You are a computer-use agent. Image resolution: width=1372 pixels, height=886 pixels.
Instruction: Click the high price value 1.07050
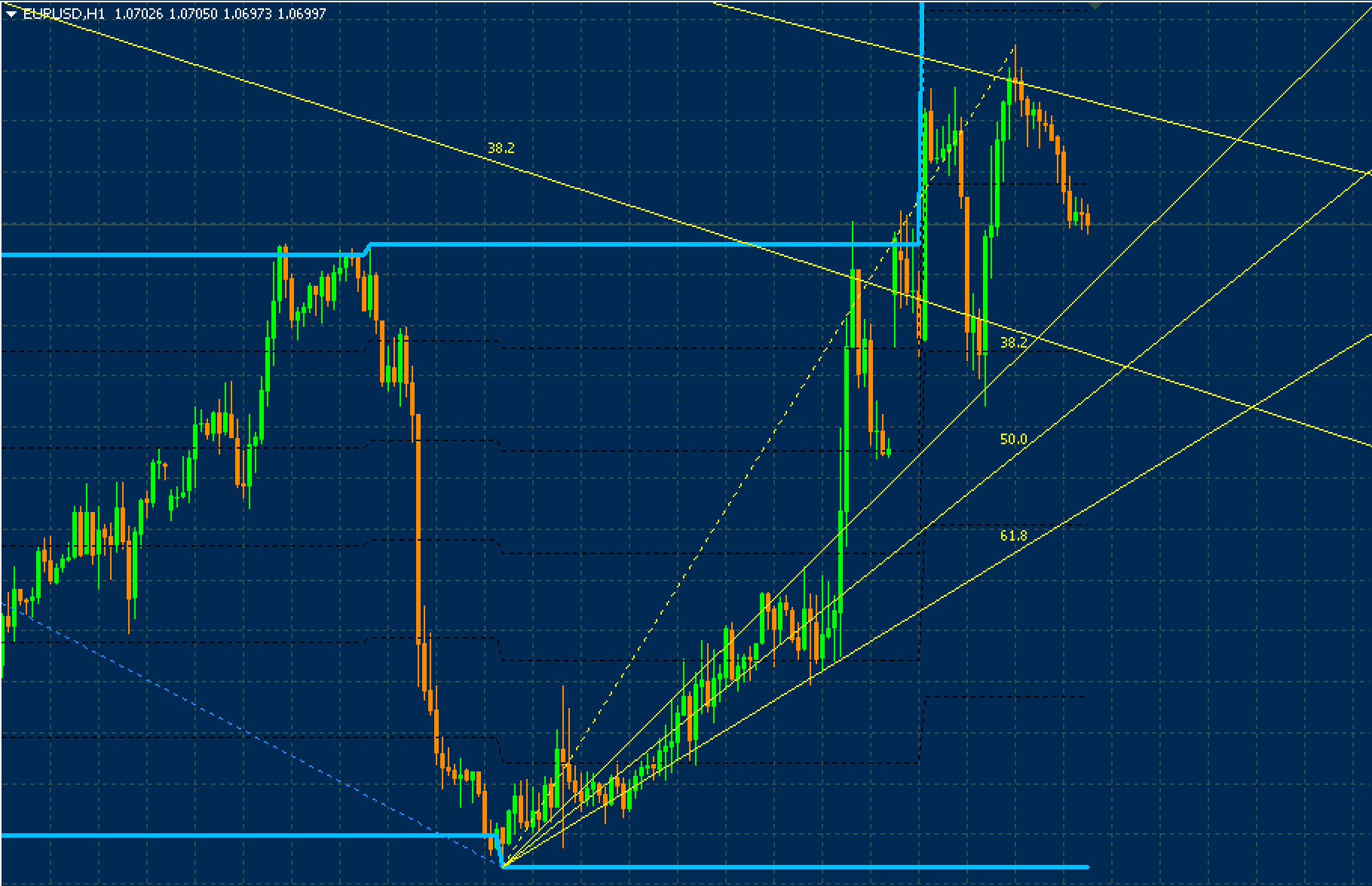coord(193,14)
